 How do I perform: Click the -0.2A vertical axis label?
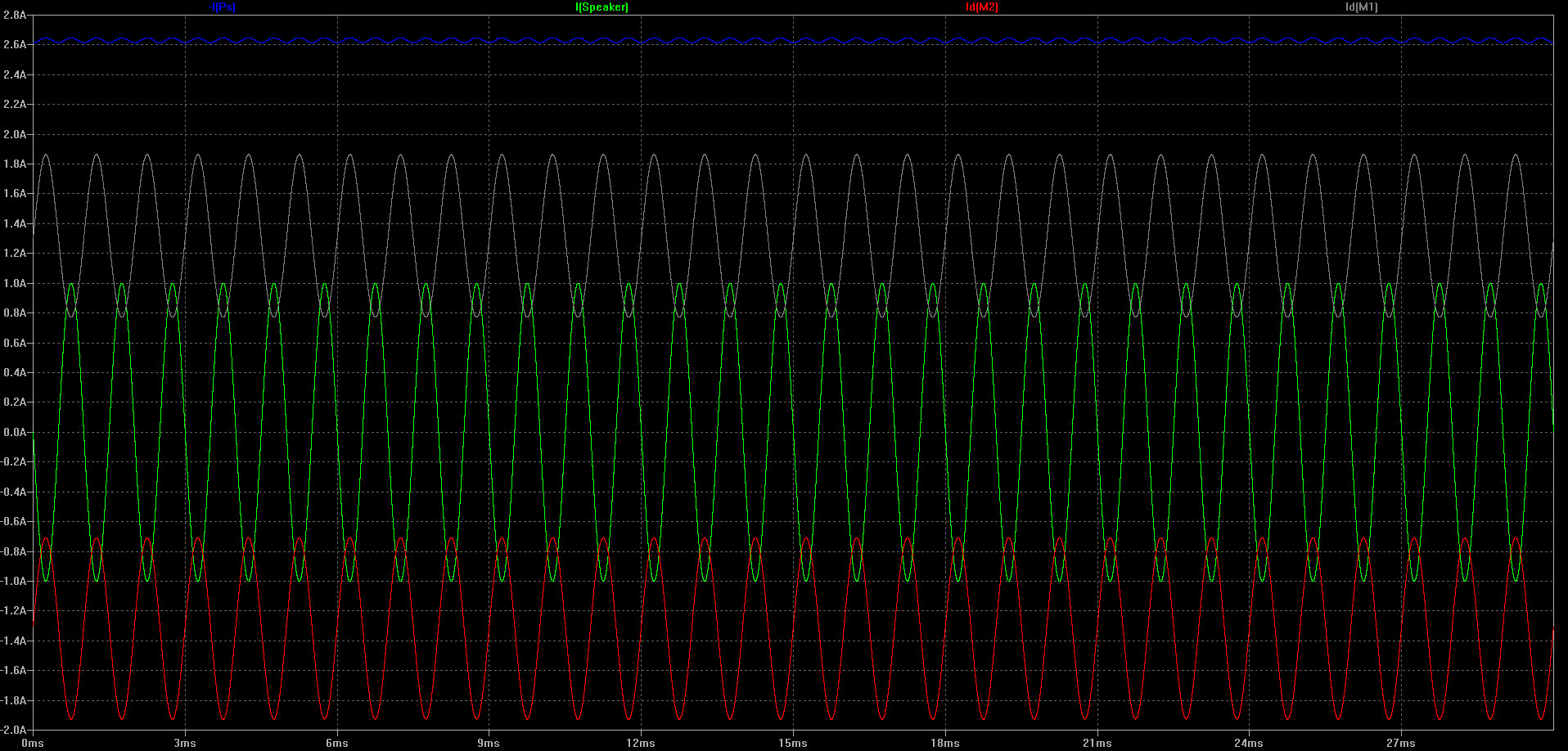tap(14, 461)
